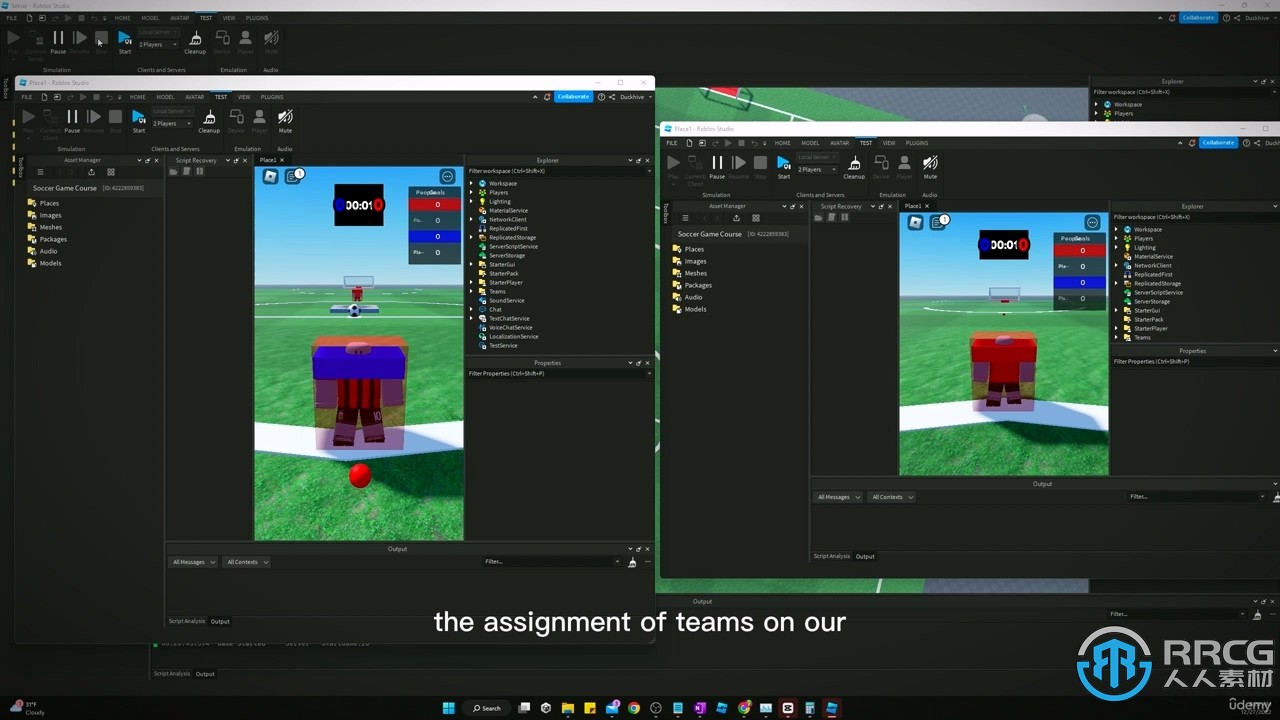The width and height of the screenshot is (1280, 720).
Task: Click Cleanup broom in left Place1 window
Action: (209, 121)
